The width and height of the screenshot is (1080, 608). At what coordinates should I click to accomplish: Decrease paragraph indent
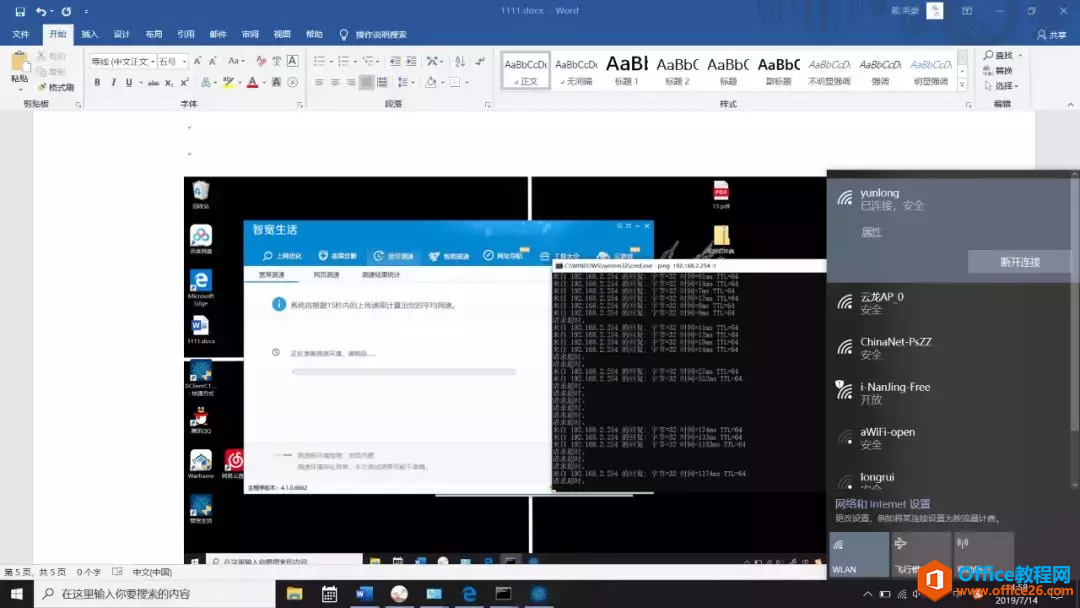coord(395,61)
